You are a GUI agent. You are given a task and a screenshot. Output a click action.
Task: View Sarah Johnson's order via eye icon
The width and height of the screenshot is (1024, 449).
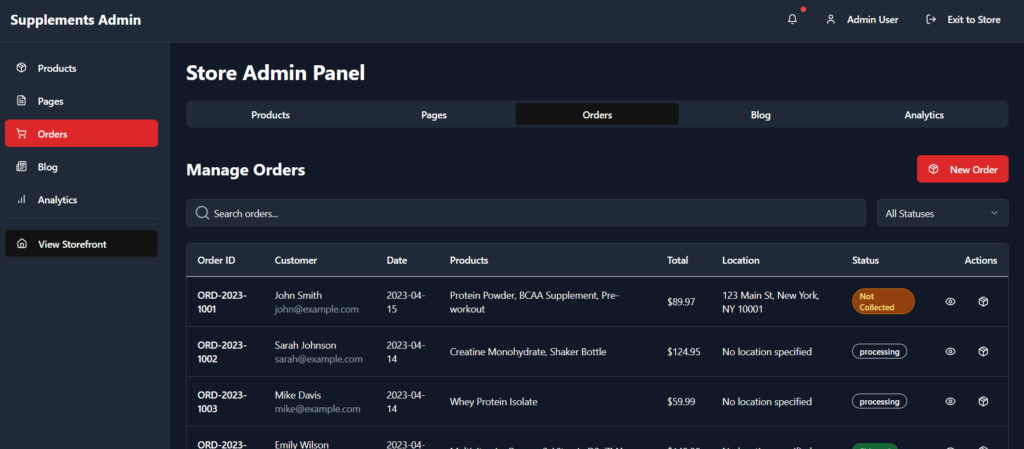[x=950, y=352]
